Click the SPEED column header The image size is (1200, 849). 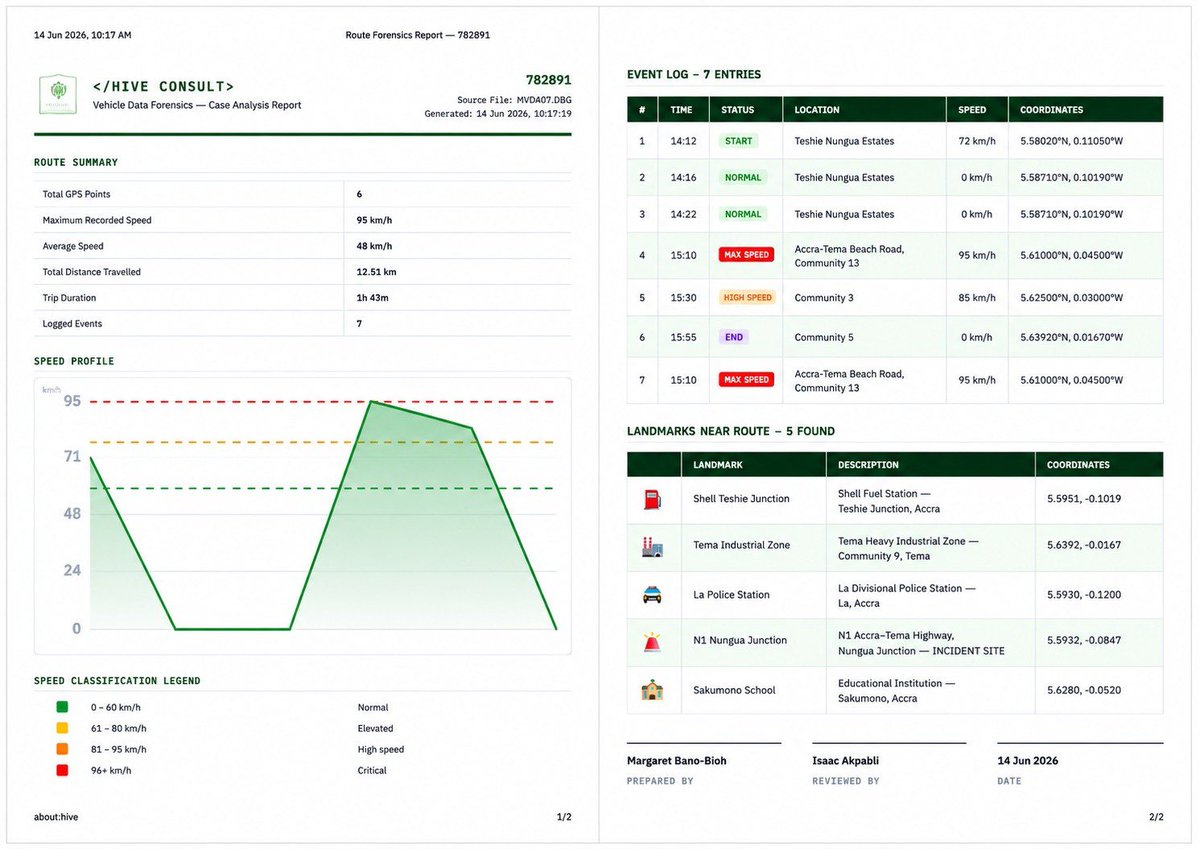pyautogui.click(x=972, y=110)
